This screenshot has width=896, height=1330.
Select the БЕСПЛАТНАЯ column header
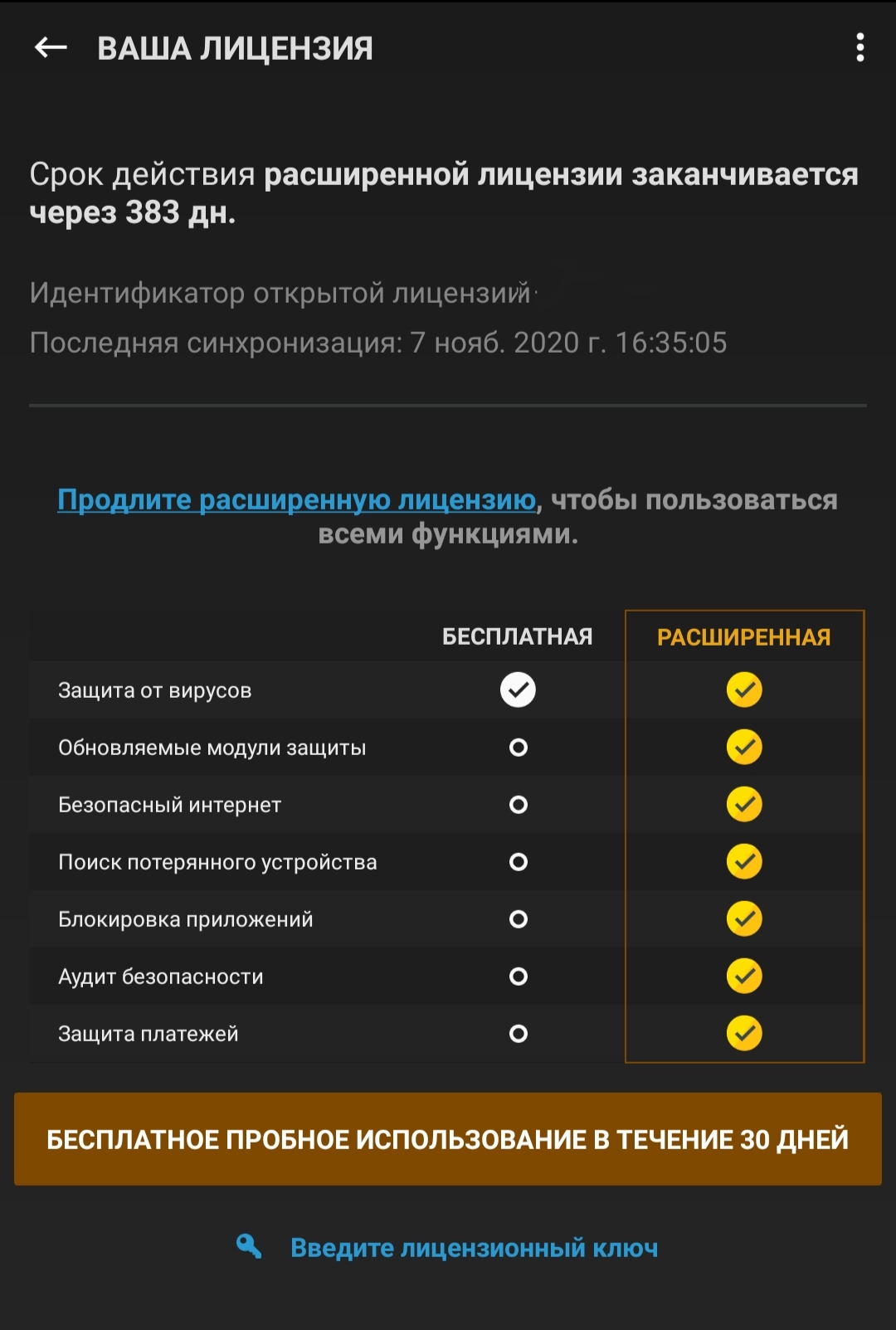pyautogui.click(x=518, y=637)
